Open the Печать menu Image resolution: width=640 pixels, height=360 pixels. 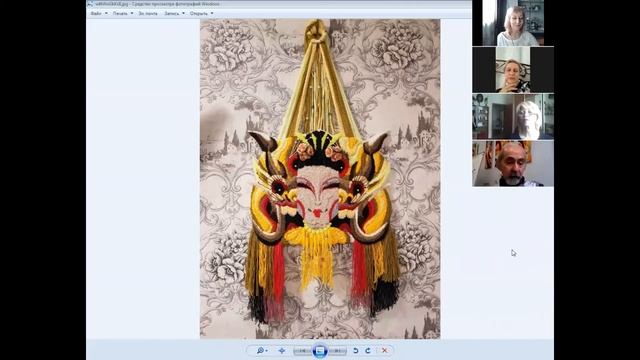(x=120, y=13)
